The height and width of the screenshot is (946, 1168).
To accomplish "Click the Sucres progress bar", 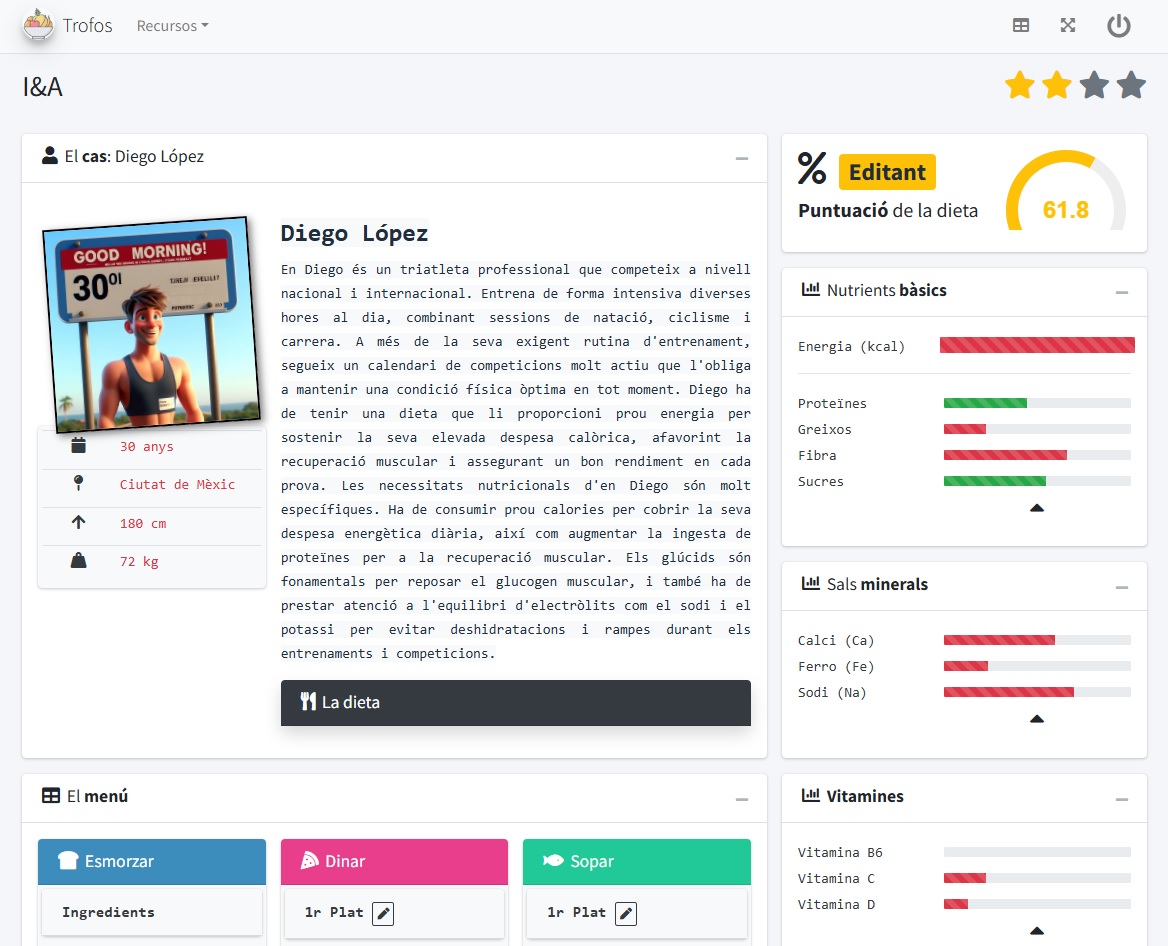I will (x=1037, y=481).
